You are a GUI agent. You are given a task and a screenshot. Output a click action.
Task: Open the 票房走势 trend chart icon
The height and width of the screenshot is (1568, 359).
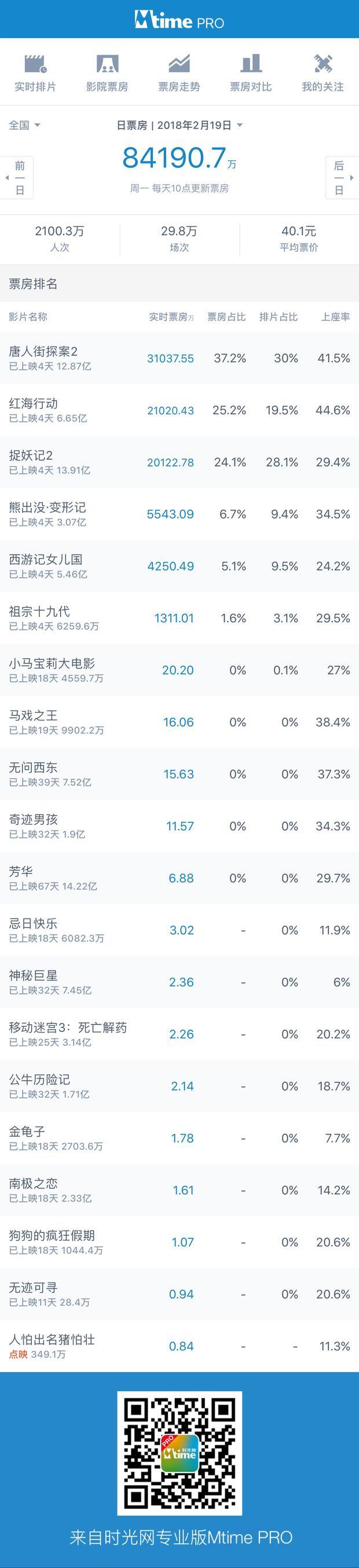point(179,63)
